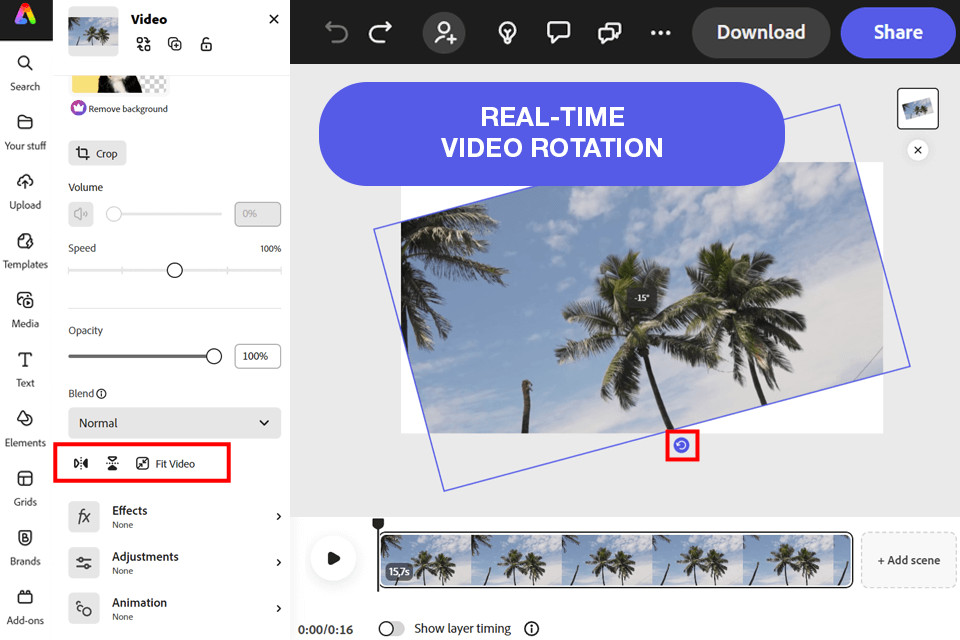Expand the Effects section

174,516
